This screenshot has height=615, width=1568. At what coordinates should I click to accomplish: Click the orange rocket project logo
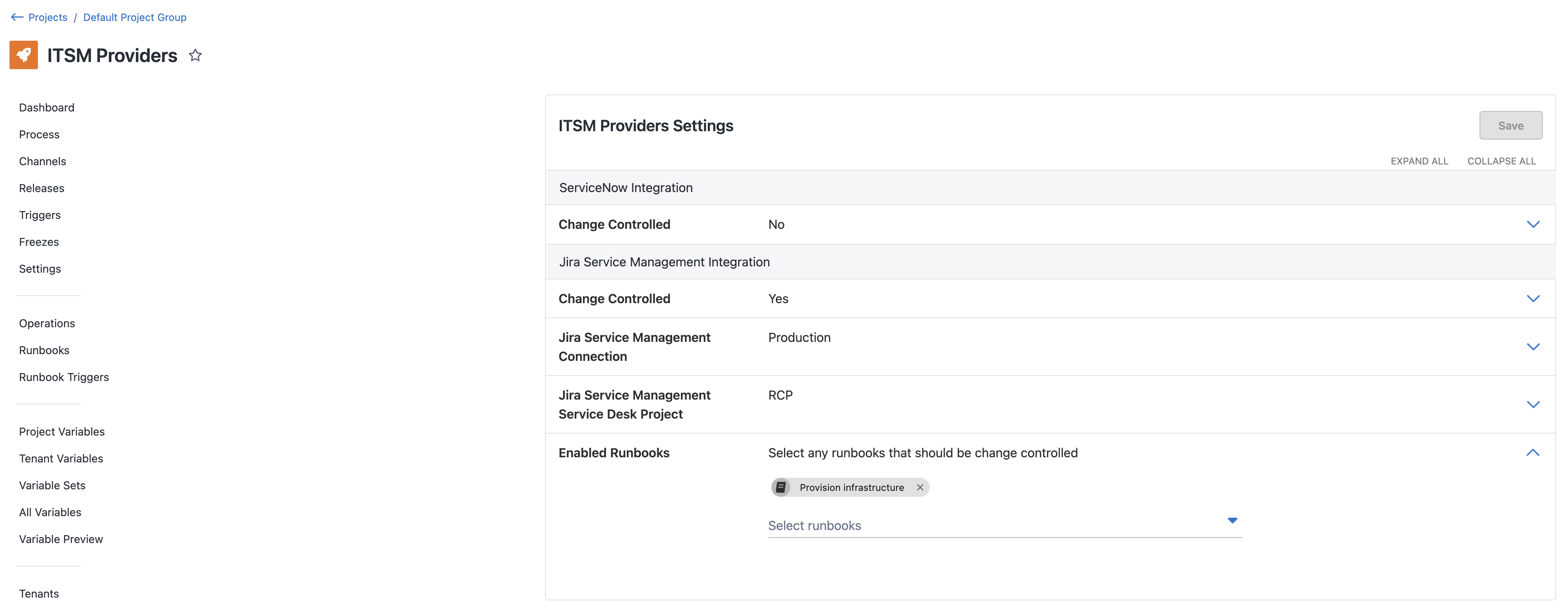point(24,55)
